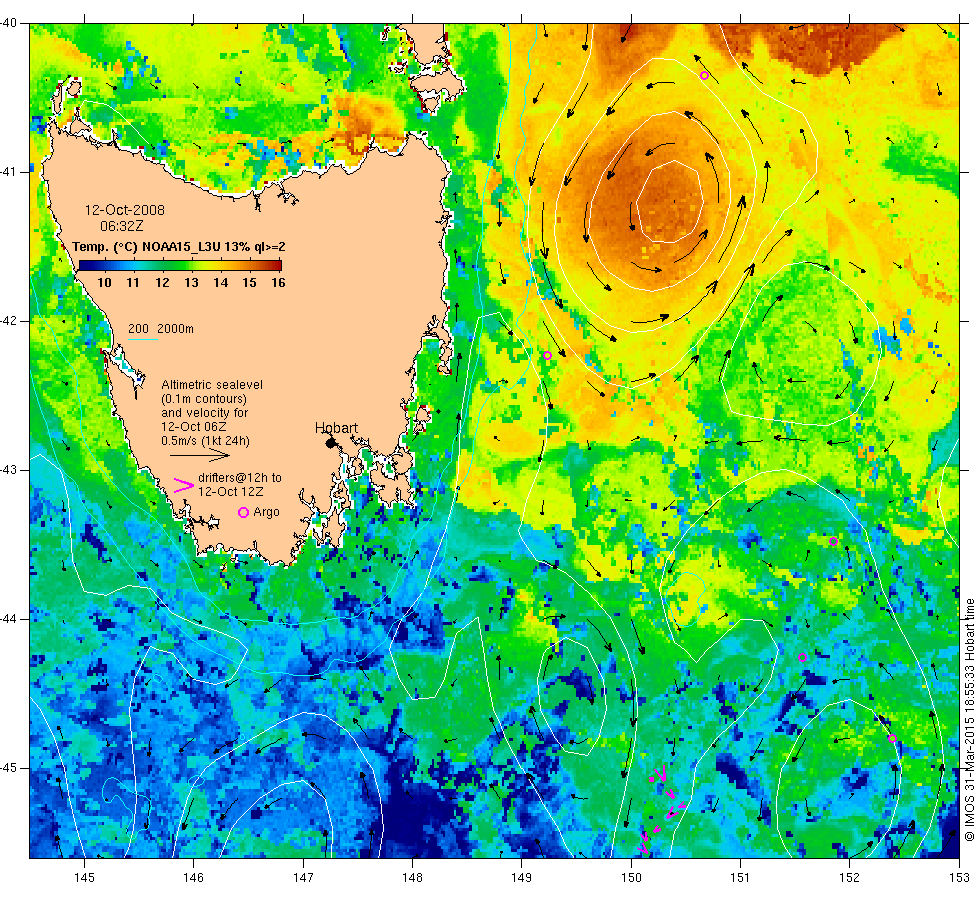The height and width of the screenshot is (900, 980).
Task: Click the magenta drifter legend symbol
Action: click(183, 485)
